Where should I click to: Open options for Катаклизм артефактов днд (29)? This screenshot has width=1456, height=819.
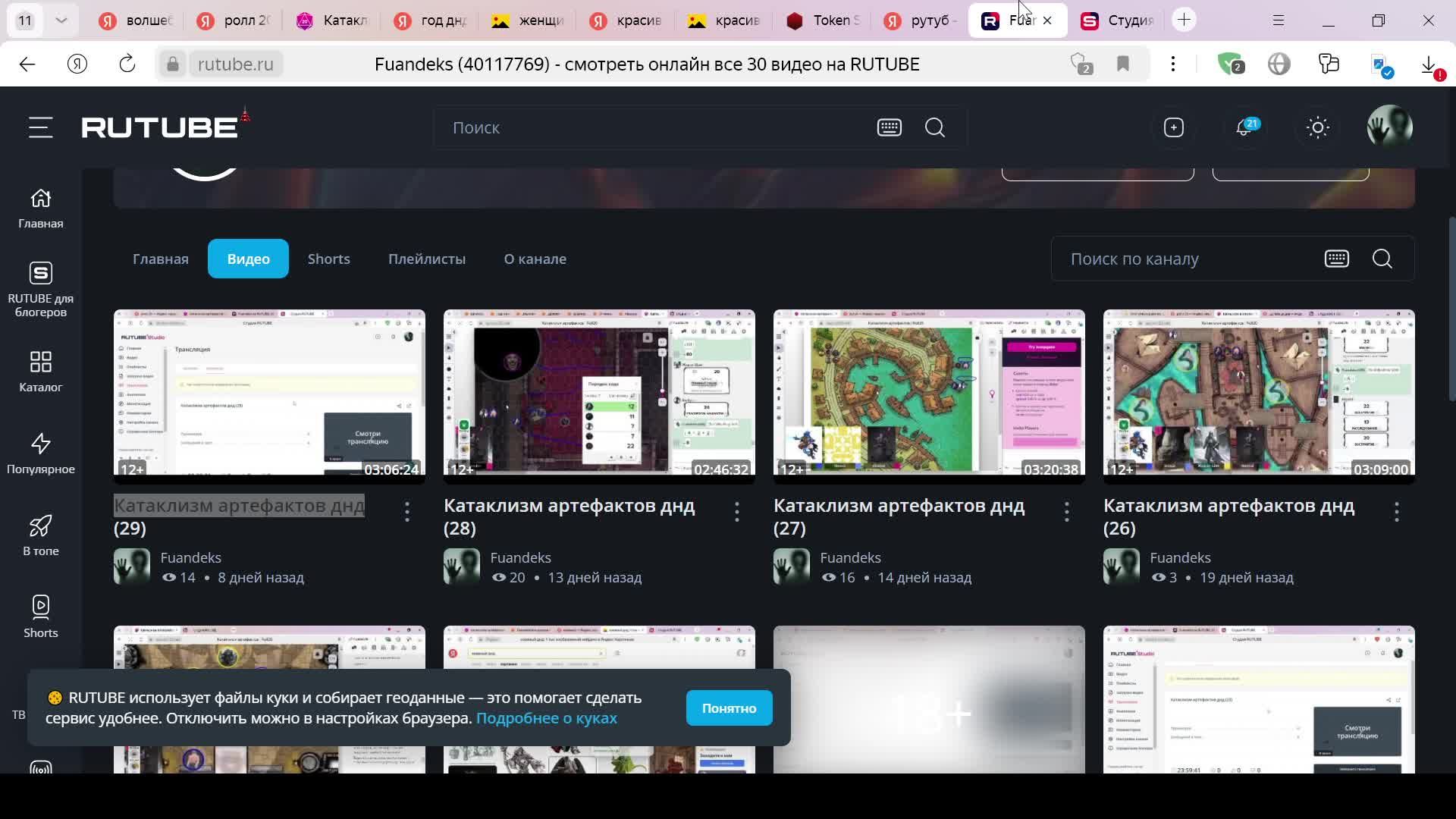pos(407,512)
